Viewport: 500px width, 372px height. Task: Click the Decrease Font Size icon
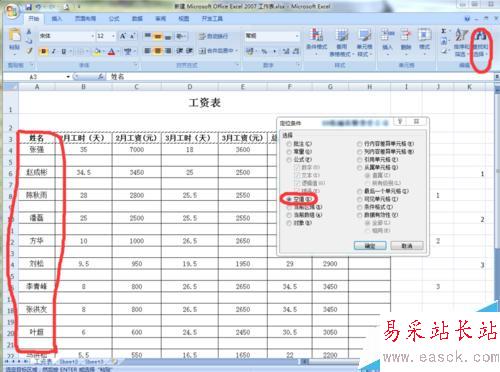pos(132,36)
